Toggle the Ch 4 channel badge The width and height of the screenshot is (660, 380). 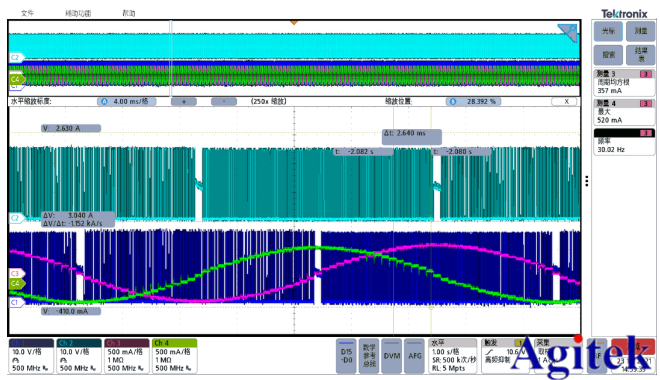point(174,356)
